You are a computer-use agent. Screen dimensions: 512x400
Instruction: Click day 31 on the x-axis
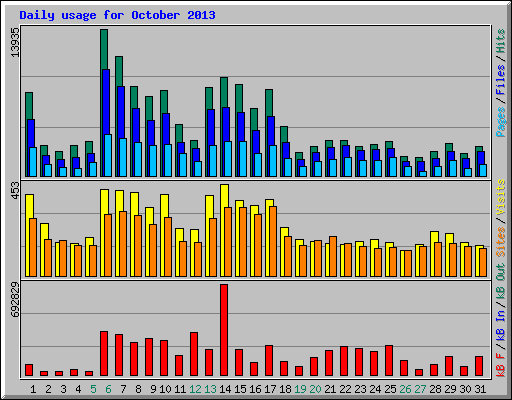pos(480,389)
